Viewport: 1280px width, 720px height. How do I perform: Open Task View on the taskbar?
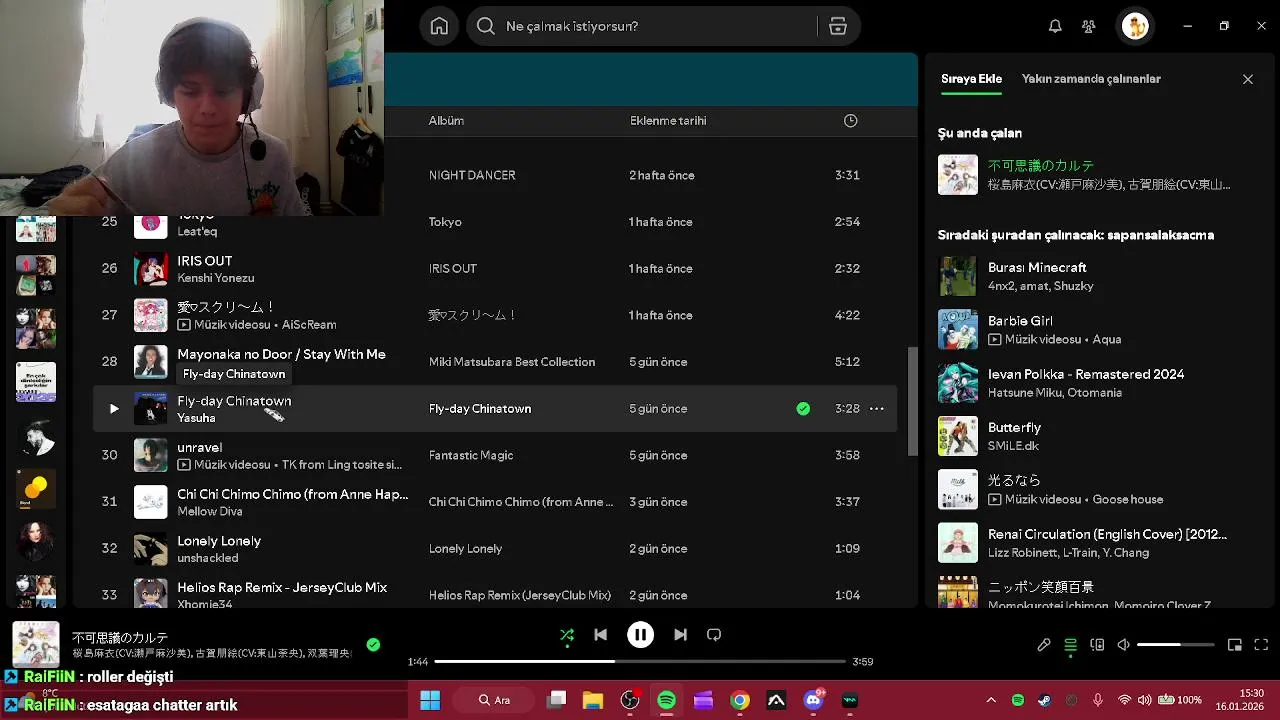pyautogui.click(x=556, y=700)
